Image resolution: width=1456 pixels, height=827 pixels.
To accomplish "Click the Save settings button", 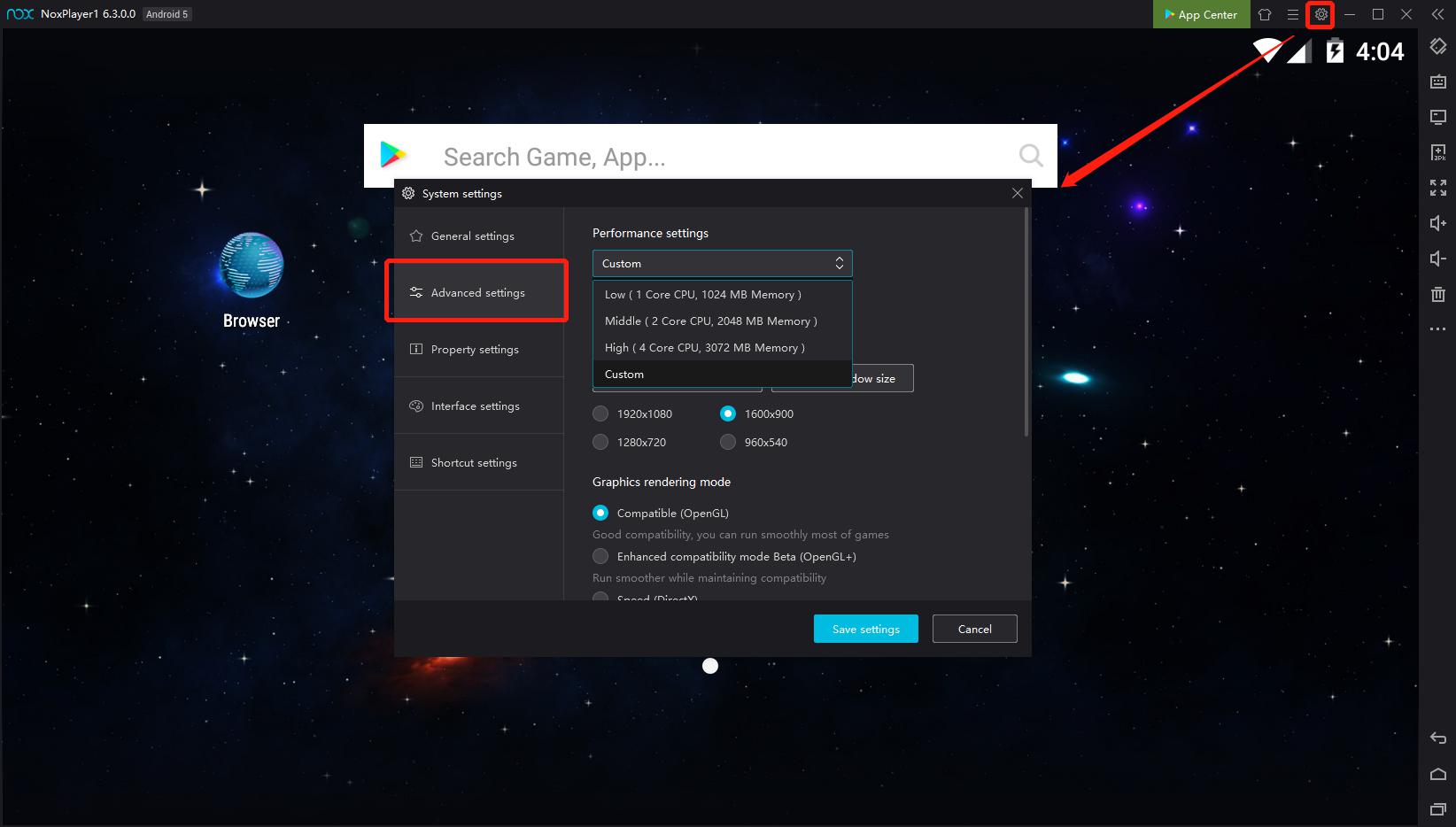I will tap(865, 629).
